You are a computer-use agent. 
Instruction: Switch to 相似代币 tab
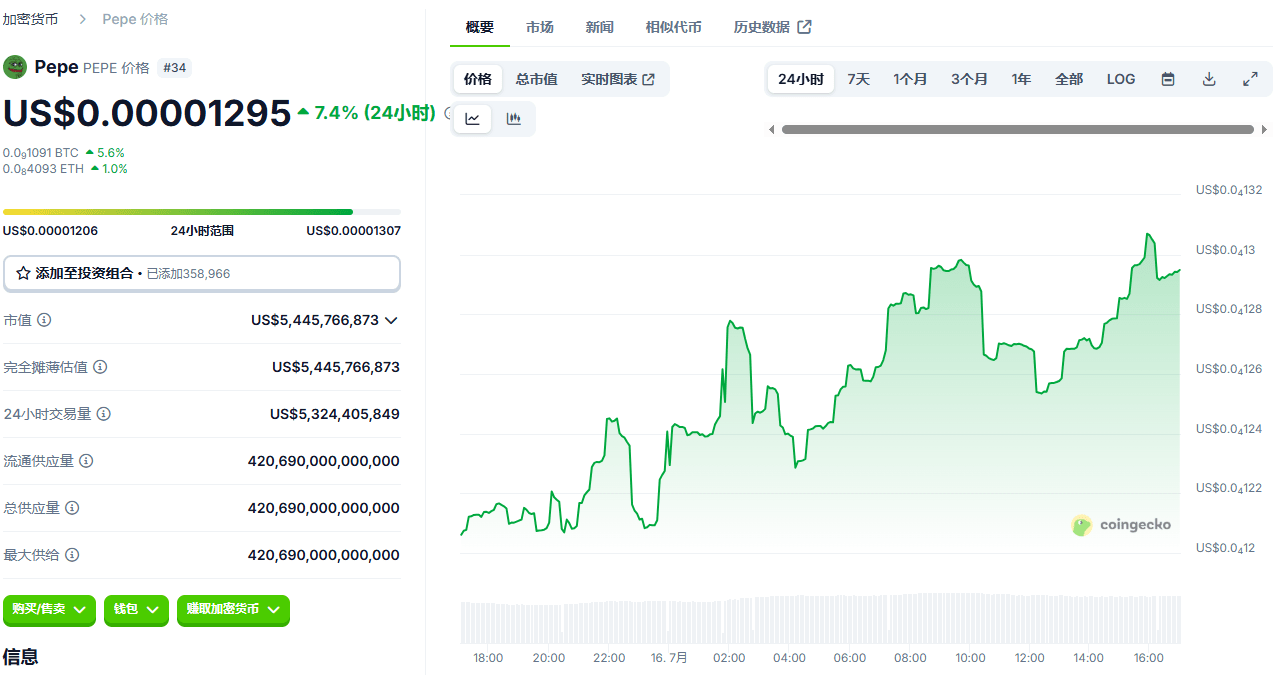click(x=674, y=27)
